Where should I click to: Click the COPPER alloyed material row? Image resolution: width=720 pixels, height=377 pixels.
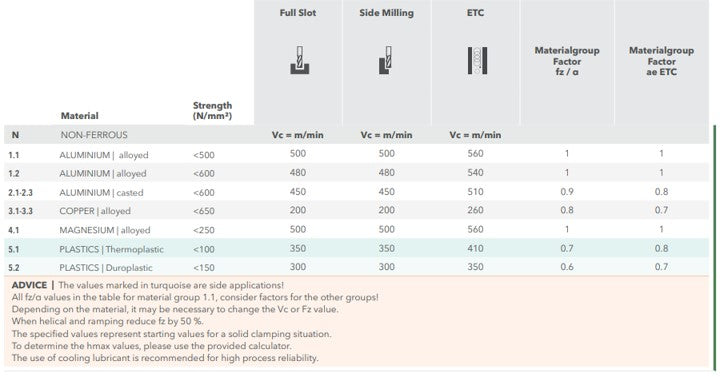[x=356, y=211]
